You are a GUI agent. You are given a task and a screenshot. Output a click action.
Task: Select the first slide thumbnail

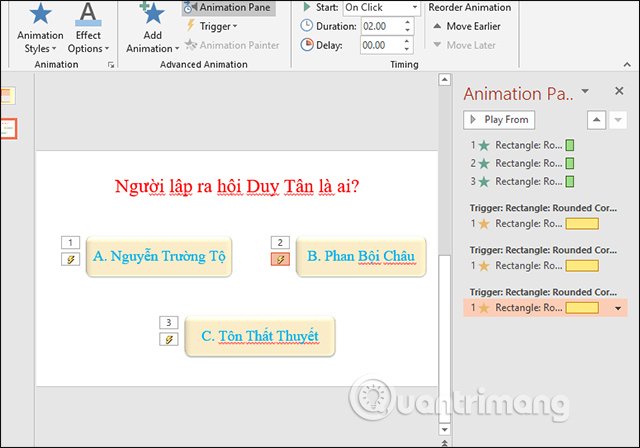(7, 96)
